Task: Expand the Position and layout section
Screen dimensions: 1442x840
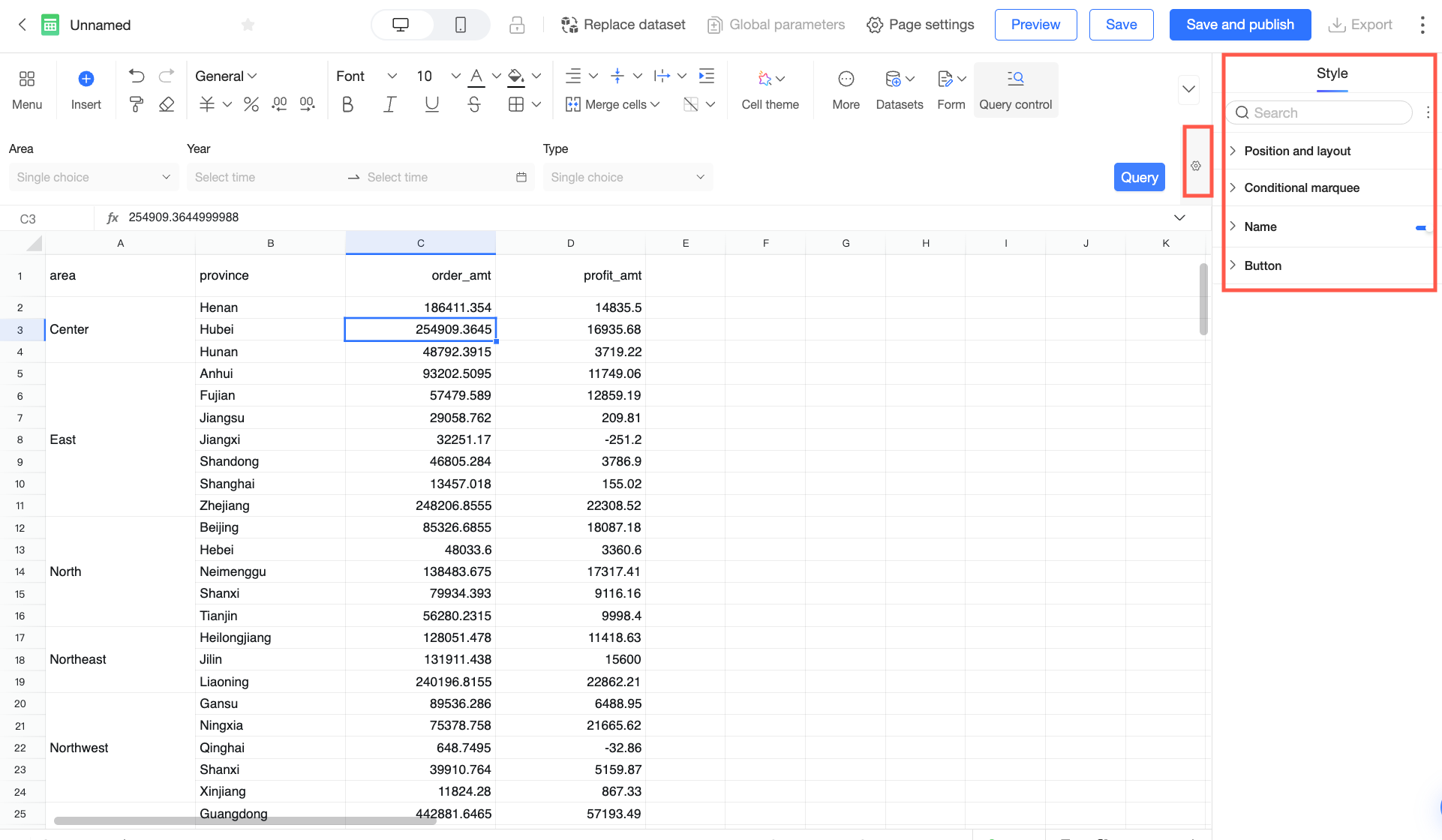Action: [1297, 151]
